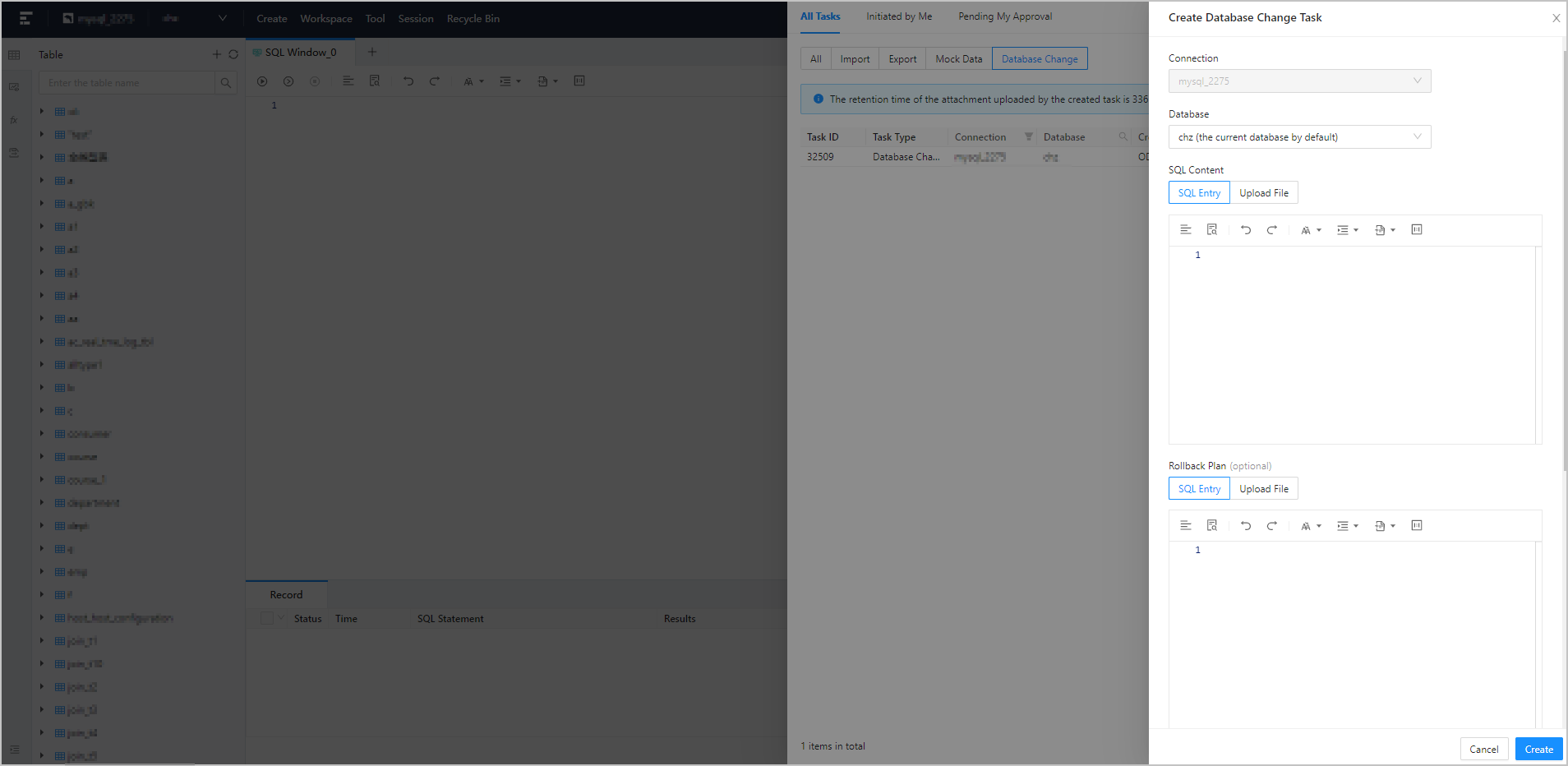Filter the Connection column in task list
Viewport: 1568px width, 766px height.
1028,137
